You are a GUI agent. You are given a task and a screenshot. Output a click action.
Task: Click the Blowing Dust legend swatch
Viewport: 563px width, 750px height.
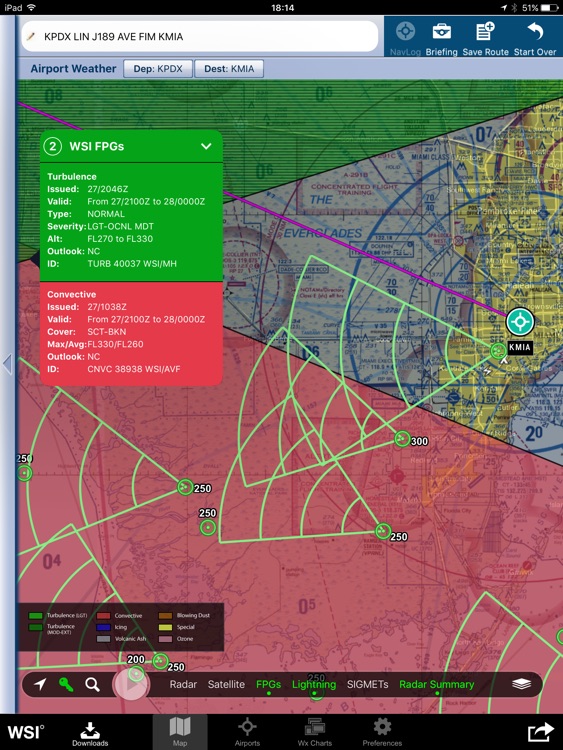[166, 616]
